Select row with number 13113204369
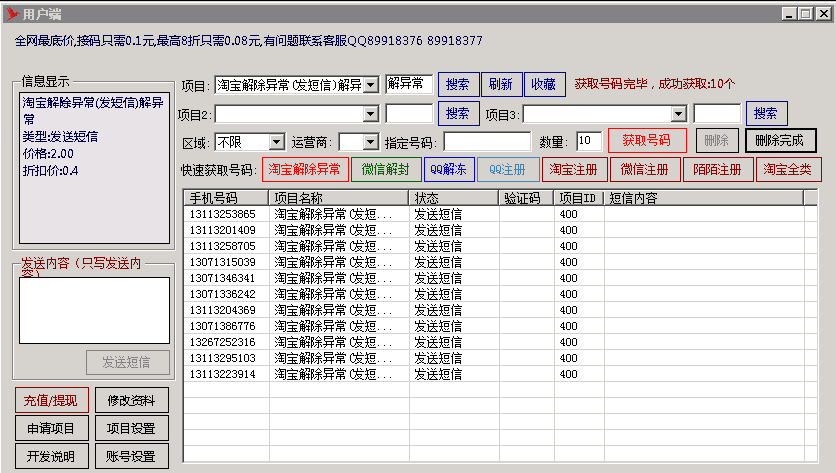Viewport: 836px width, 473px height. tap(500, 310)
